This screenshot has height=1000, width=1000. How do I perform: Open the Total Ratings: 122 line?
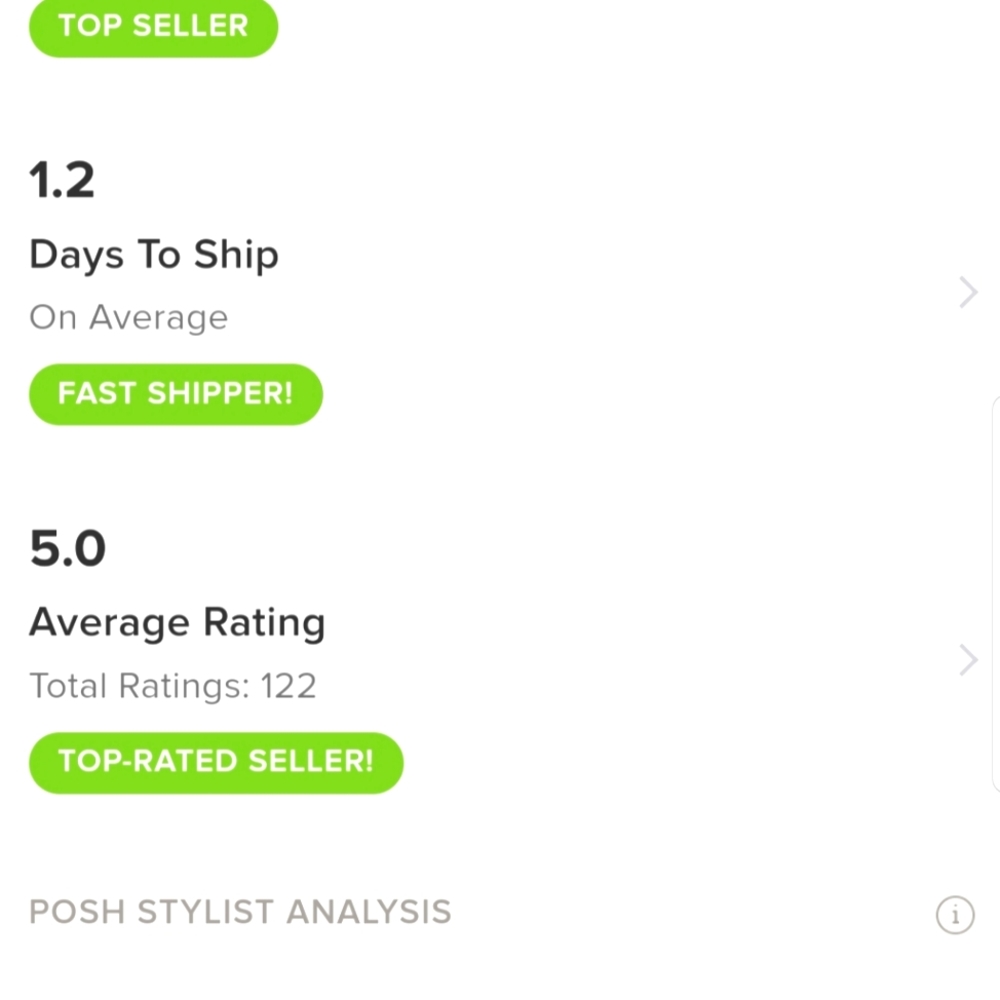173,686
